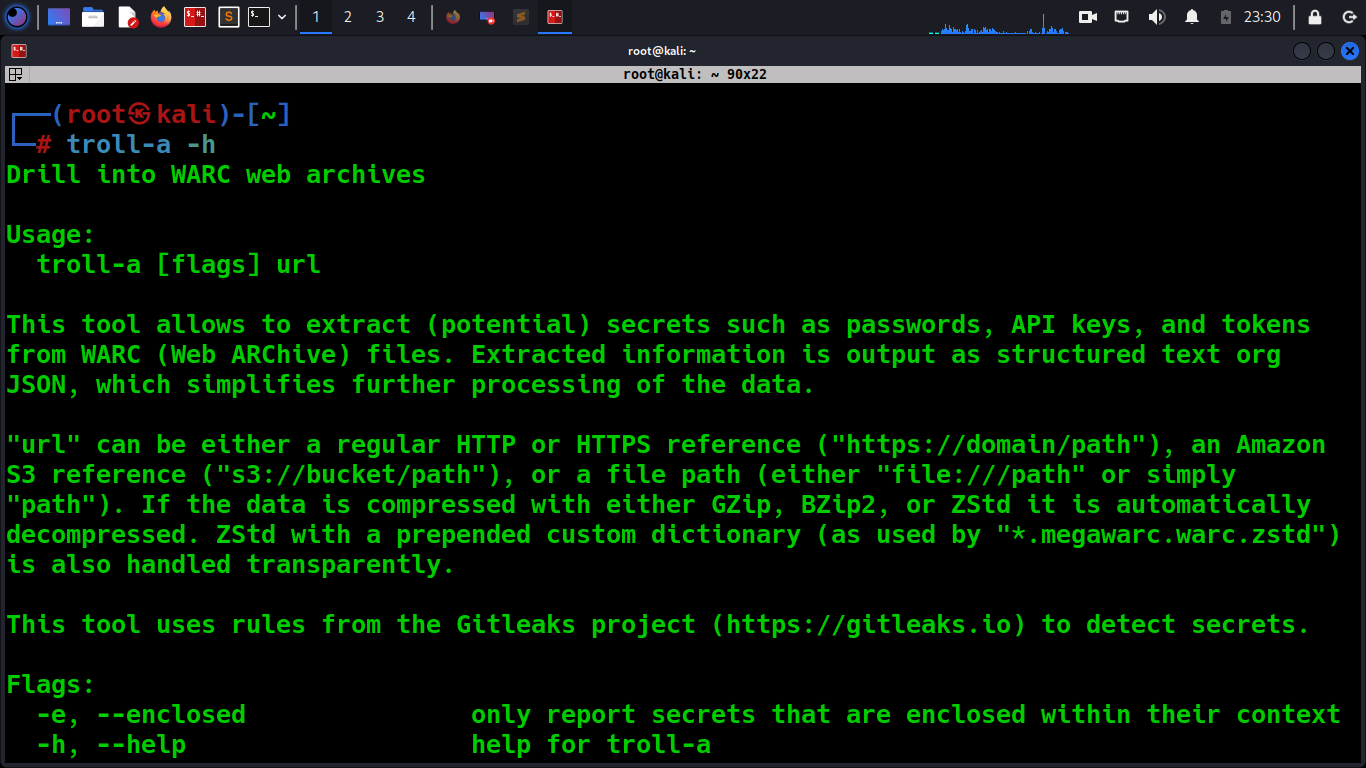Click the Terminator window menu icon
Screen dimensions: 1366x768
click(18, 51)
